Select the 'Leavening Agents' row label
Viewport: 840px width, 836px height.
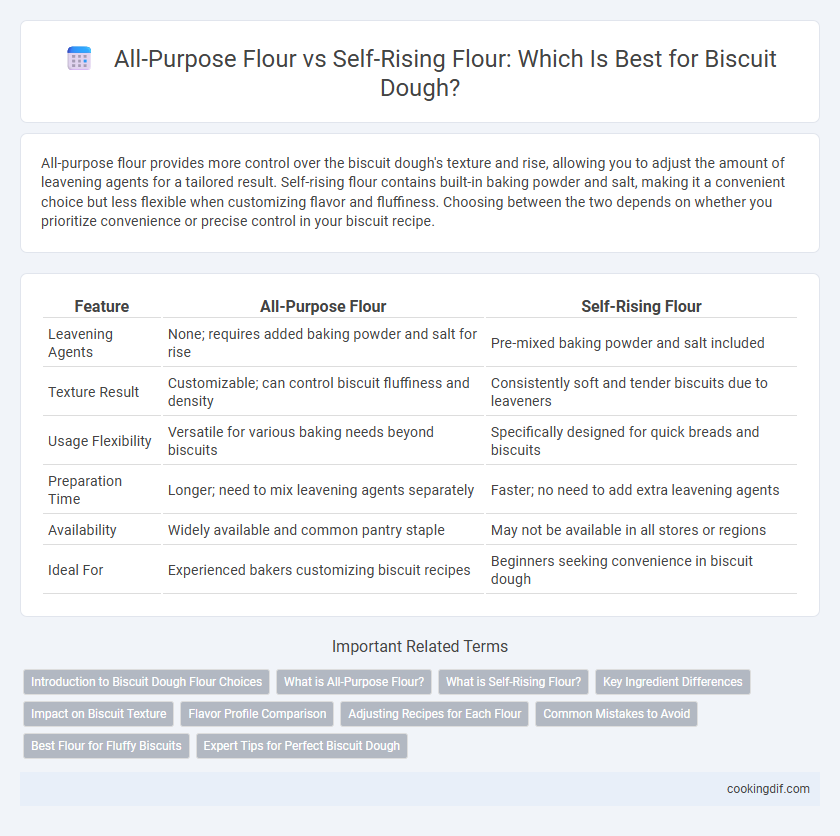[x=80, y=343]
